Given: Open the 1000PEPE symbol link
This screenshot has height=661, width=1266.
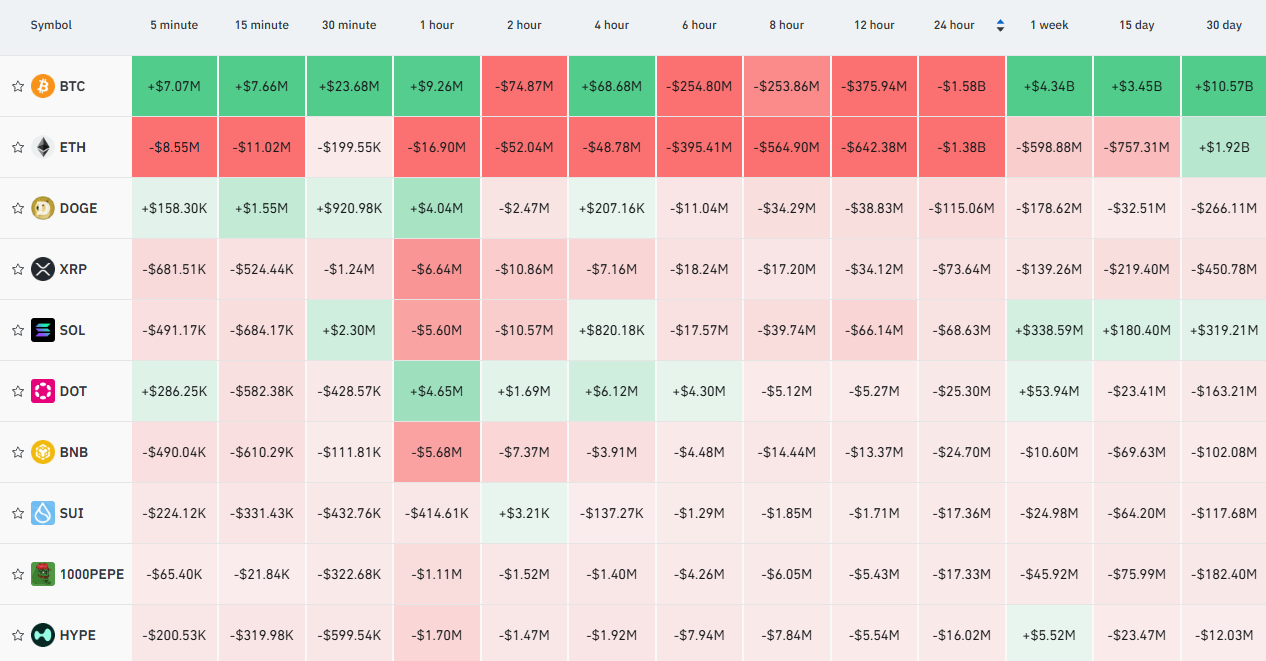Looking at the screenshot, I should click(x=92, y=574).
